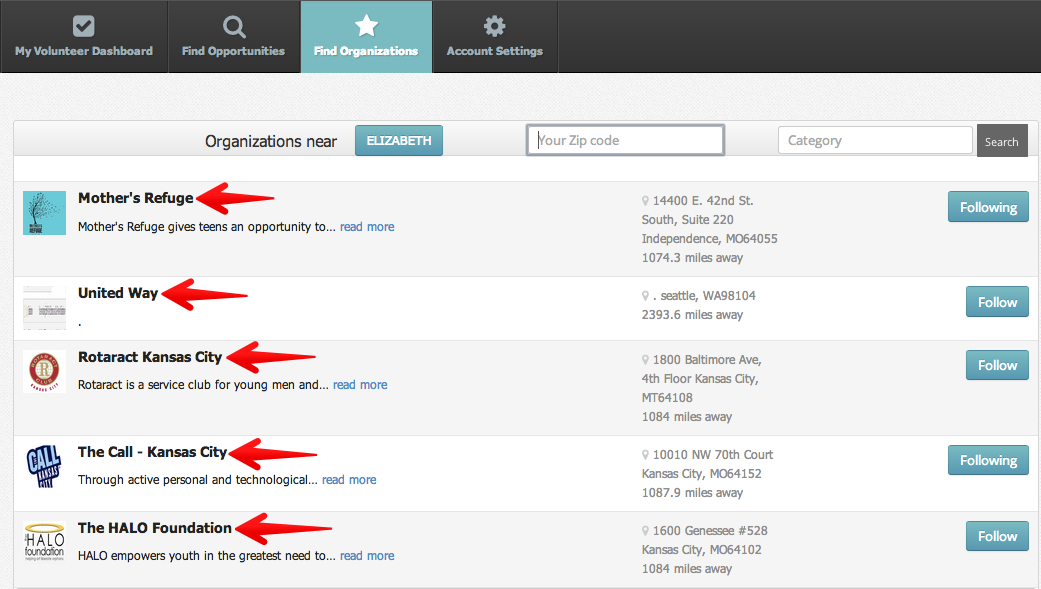The image size is (1041, 589).
Task: Follow The HALO Foundation
Action: [996, 536]
